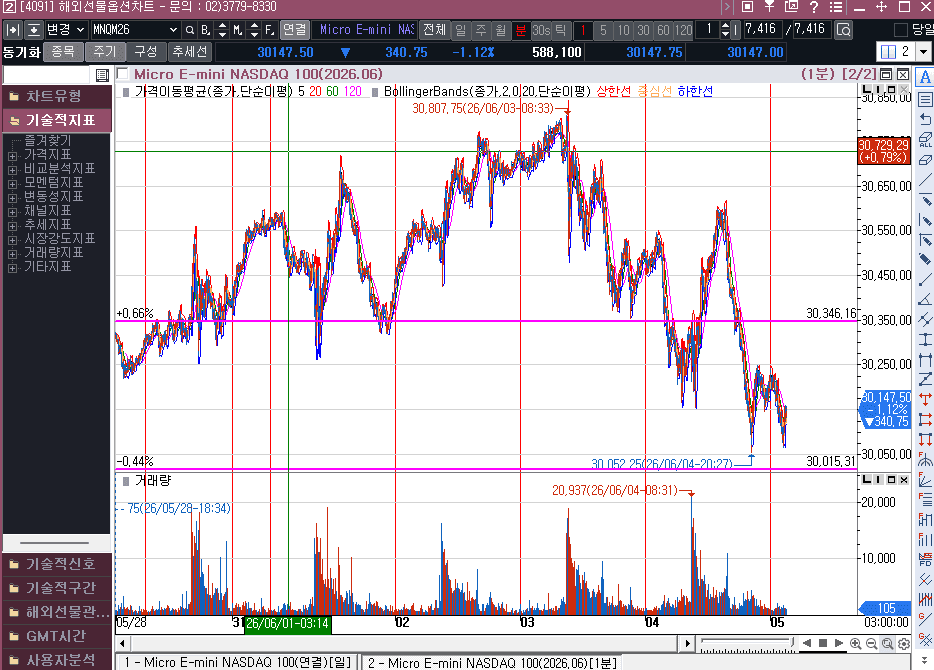The image size is (934, 670).
Task: Open chart settings gear icon
Action: pos(904,644)
